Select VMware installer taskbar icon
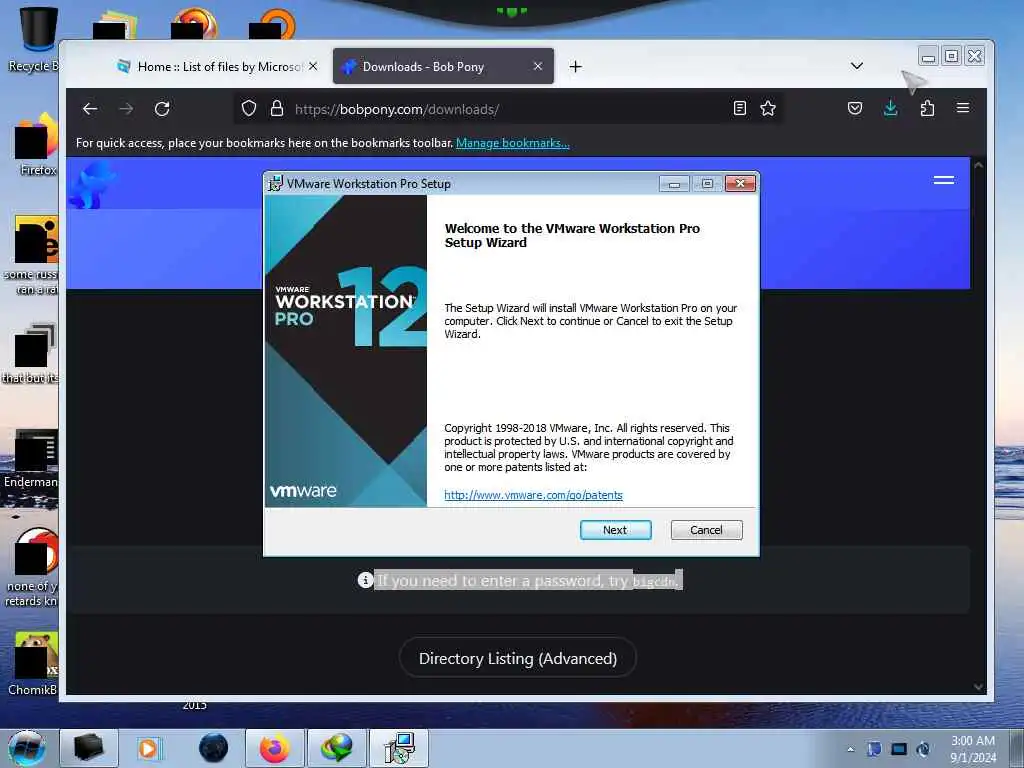This screenshot has height=768, width=1024. [399, 748]
